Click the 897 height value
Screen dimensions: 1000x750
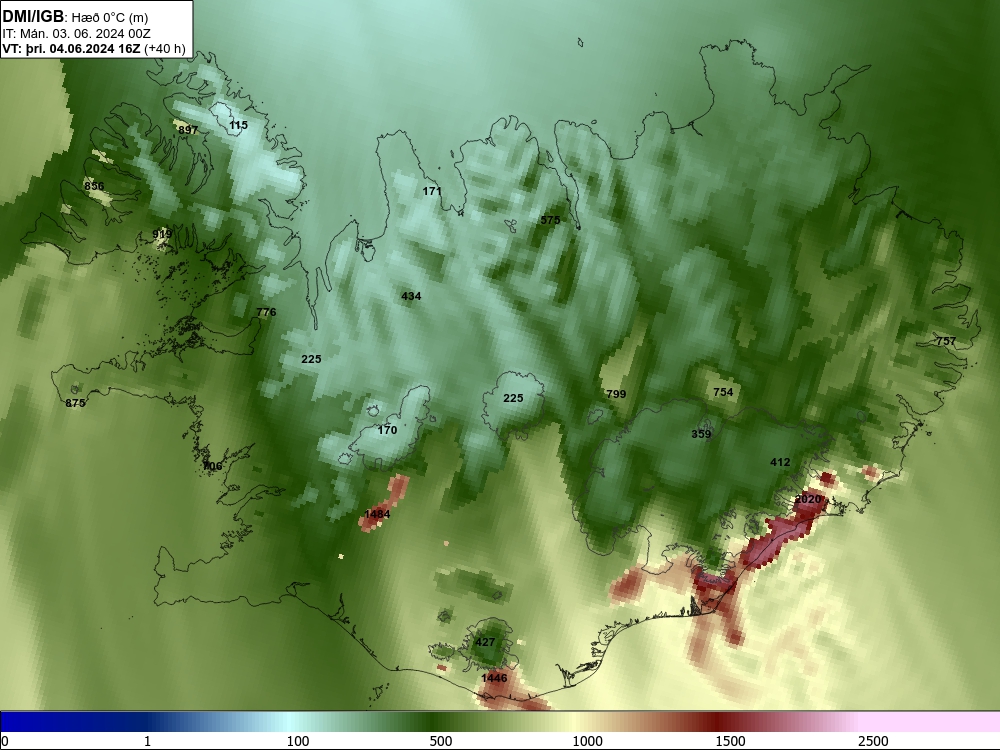pos(188,130)
